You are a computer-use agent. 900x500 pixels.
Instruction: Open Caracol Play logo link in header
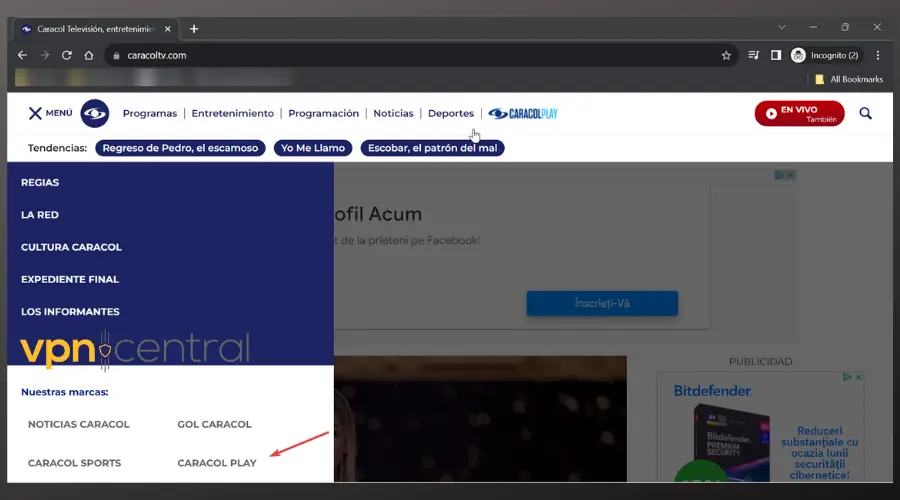pyautogui.click(x=523, y=113)
